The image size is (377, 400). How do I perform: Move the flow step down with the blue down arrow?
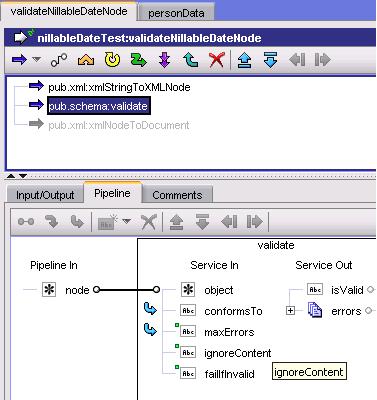[270, 60]
